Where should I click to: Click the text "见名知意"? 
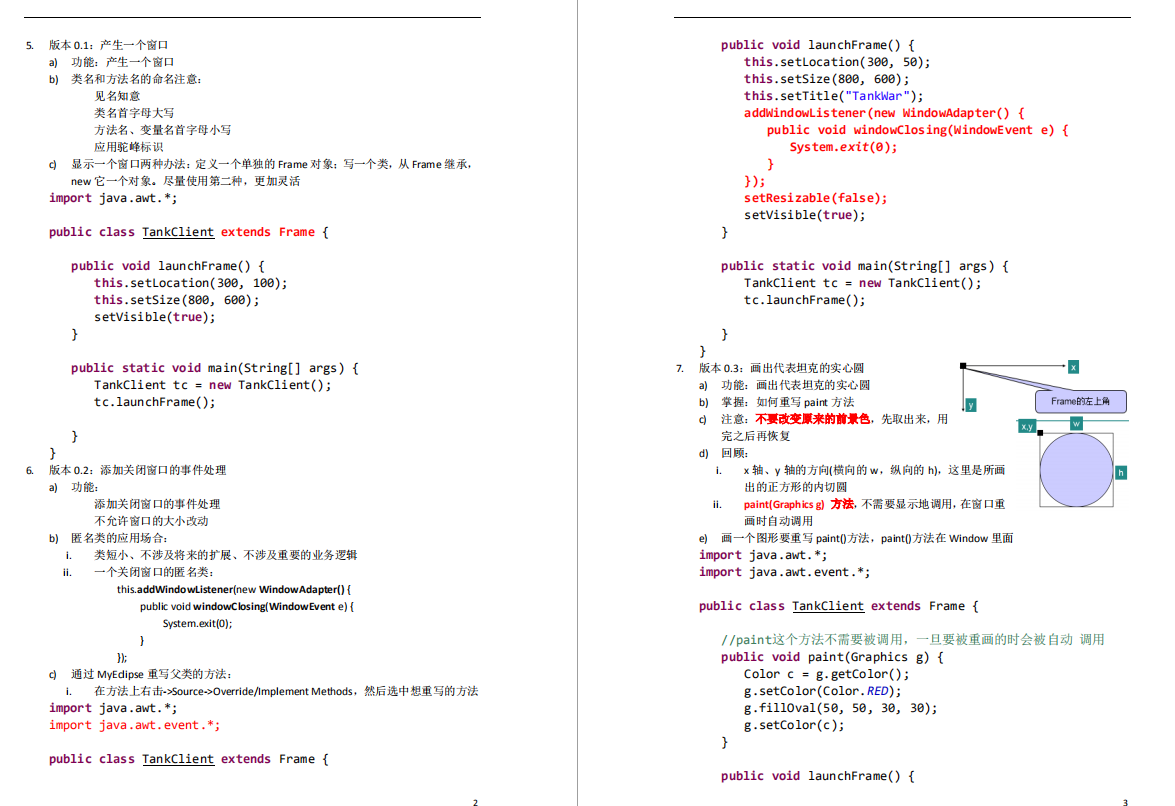pos(117,96)
